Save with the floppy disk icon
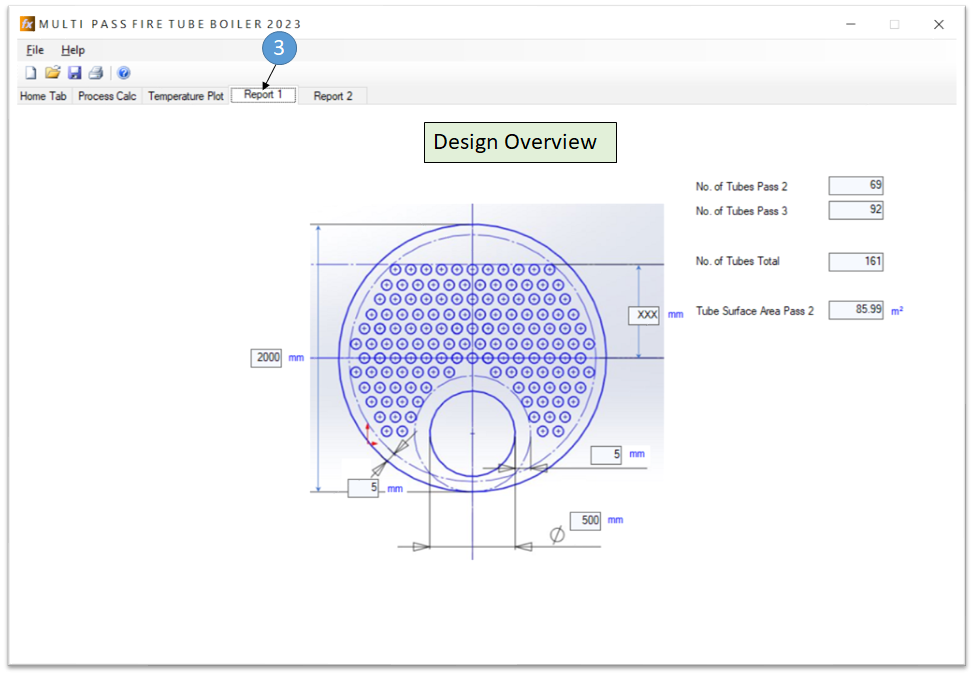Viewport: 974px width, 676px height. [x=75, y=73]
